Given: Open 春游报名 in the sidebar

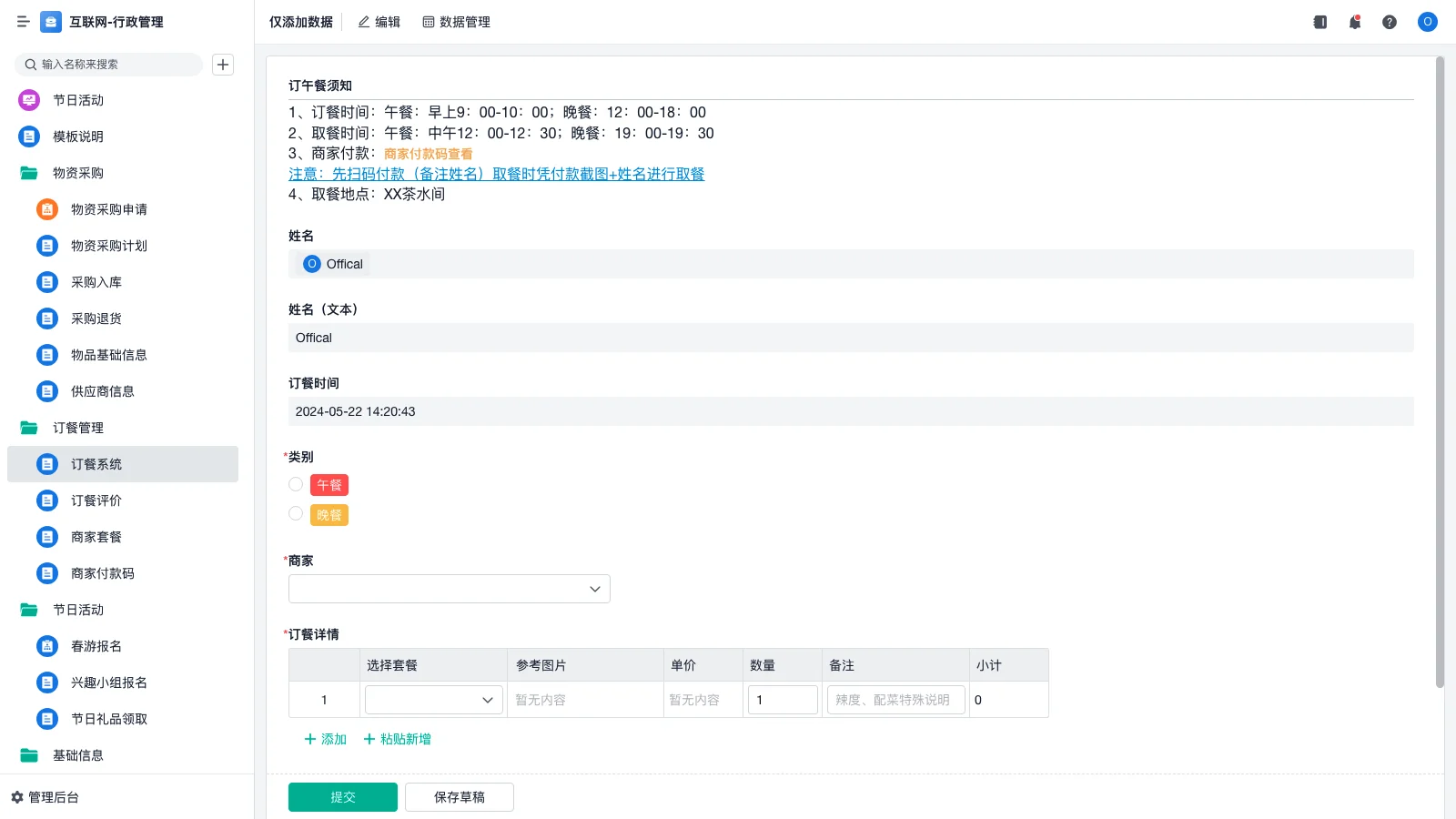Looking at the screenshot, I should click(x=96, y=646).
